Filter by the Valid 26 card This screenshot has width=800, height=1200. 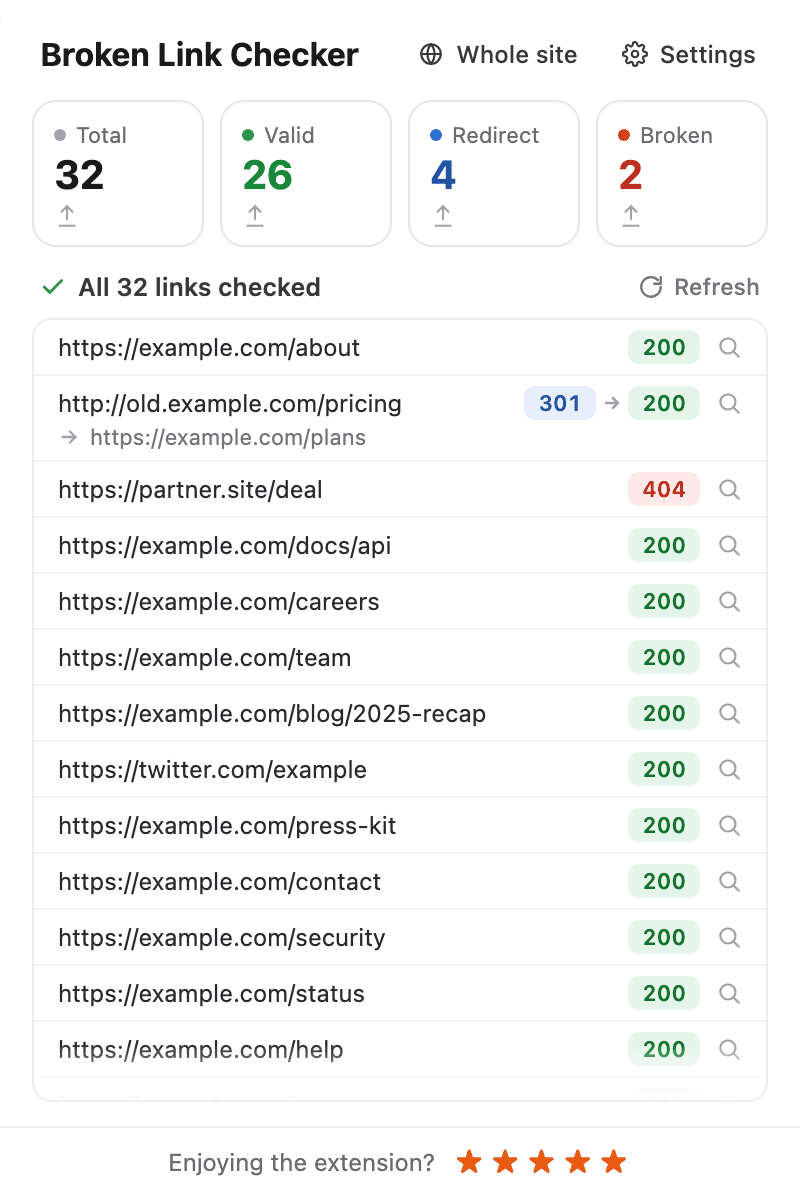pyautogui.click(x=306, y=173)
